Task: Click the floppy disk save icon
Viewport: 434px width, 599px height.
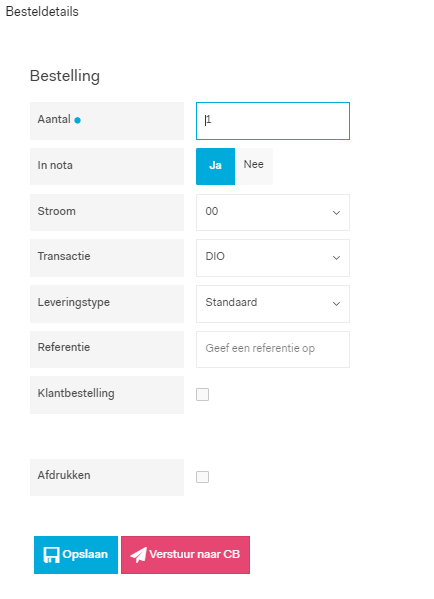Action: click(x=51, y=555)
